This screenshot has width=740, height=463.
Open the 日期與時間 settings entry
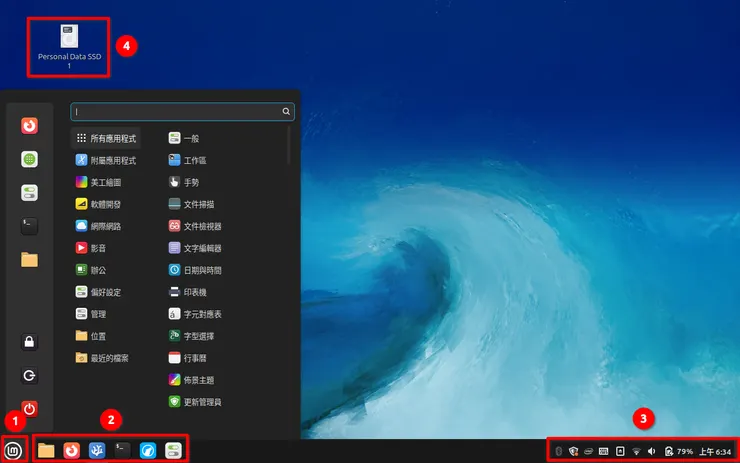[195, 270]
